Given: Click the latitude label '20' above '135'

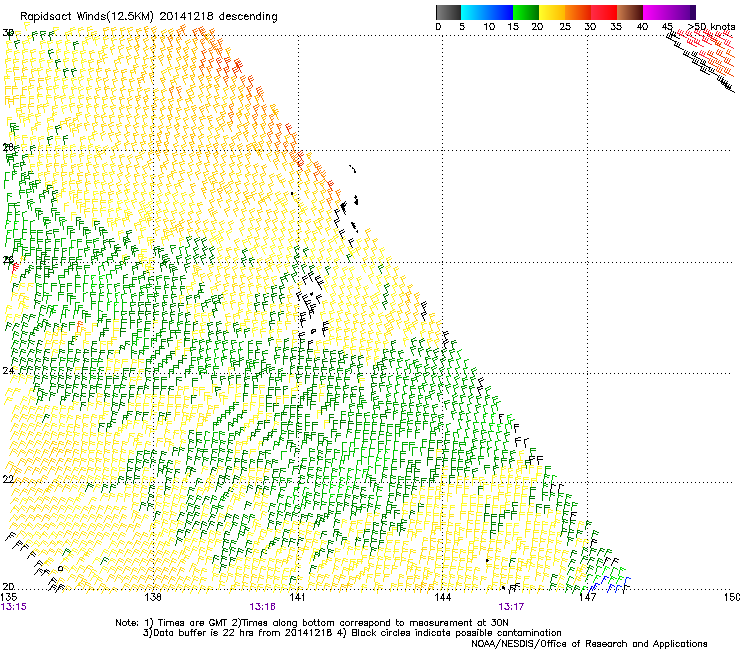Looking at the screenshot, I should click(8, 587).
